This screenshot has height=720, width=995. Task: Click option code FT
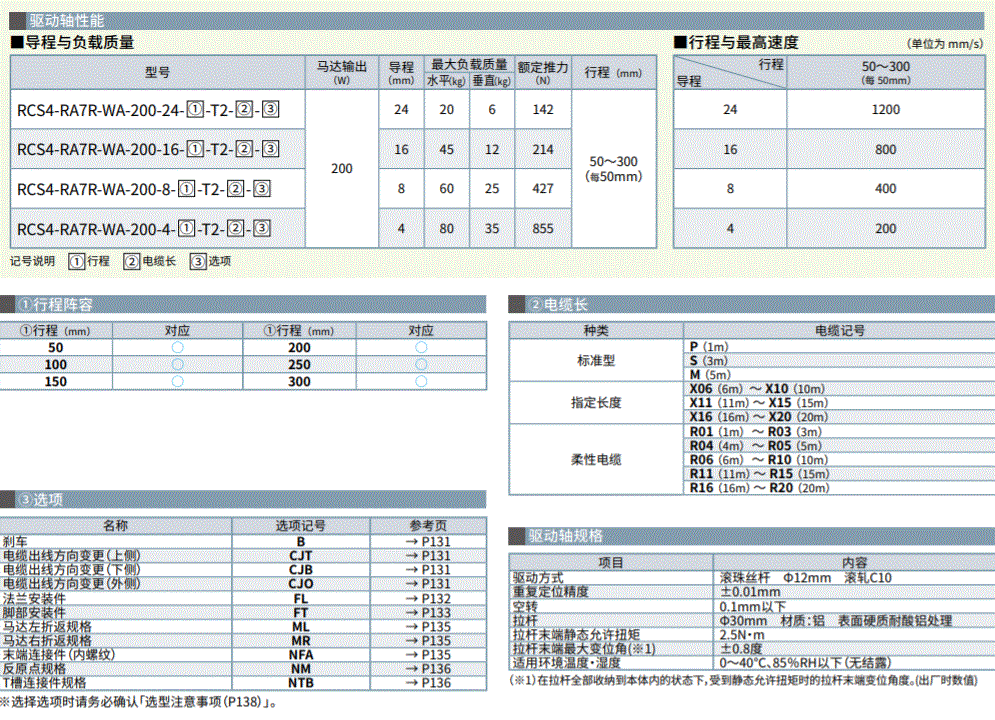(300, 613)
